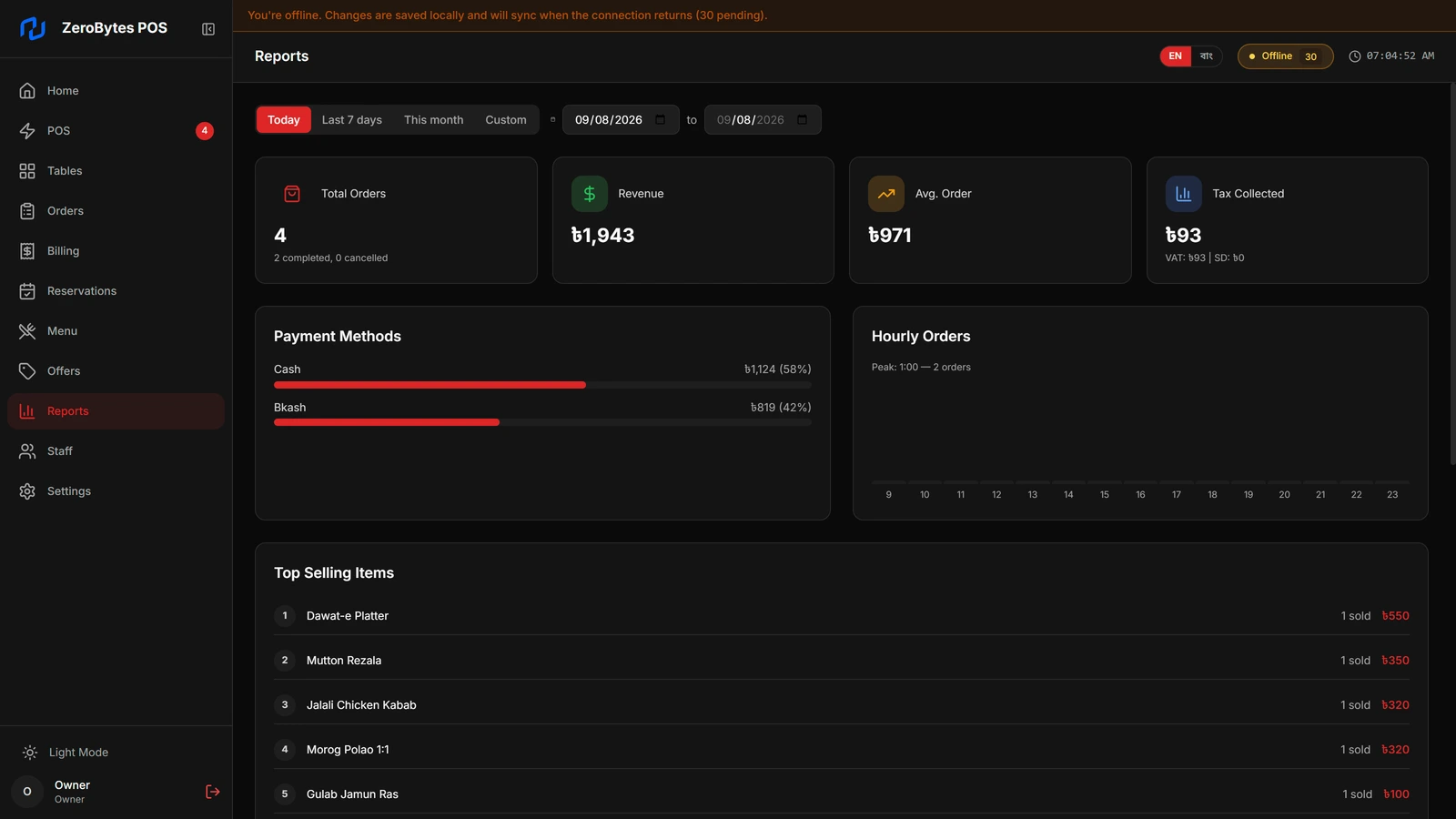The width and height of the screenshot is (1456, 819).
Task: Click the '2 completed, 0 cancelled' text
Action: click(331, 258)
